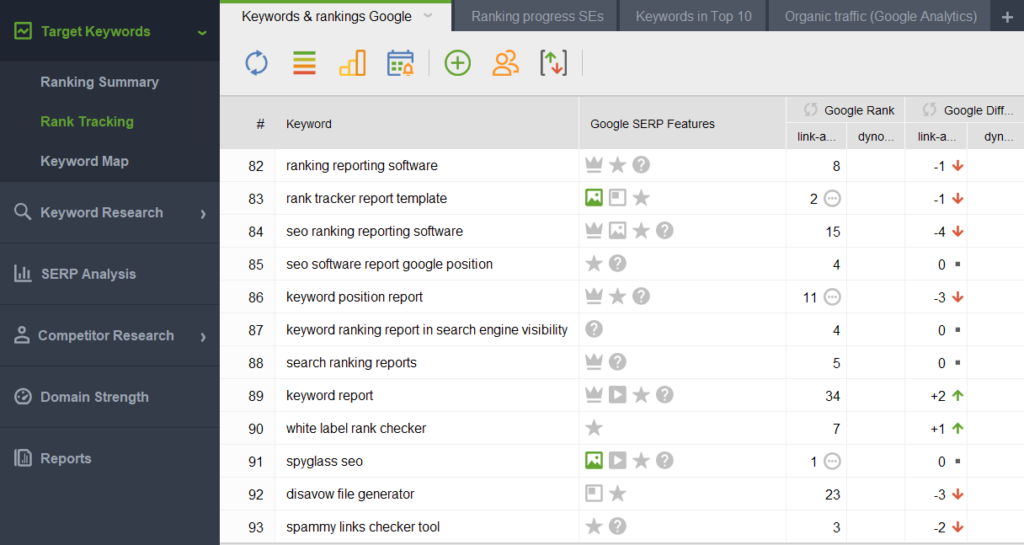Click the blue refresh rankings icon
The height and width of the screenshot is (545, 1024).
[257, 64]
